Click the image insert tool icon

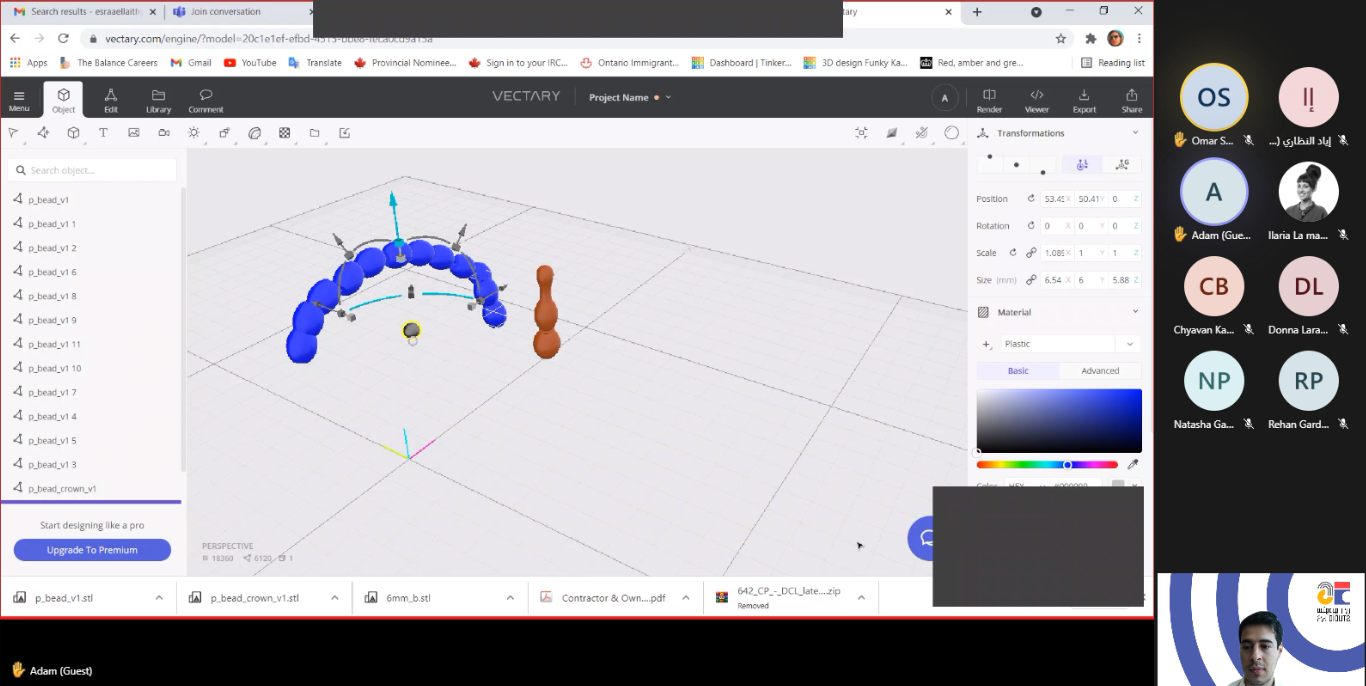point(133,132)
